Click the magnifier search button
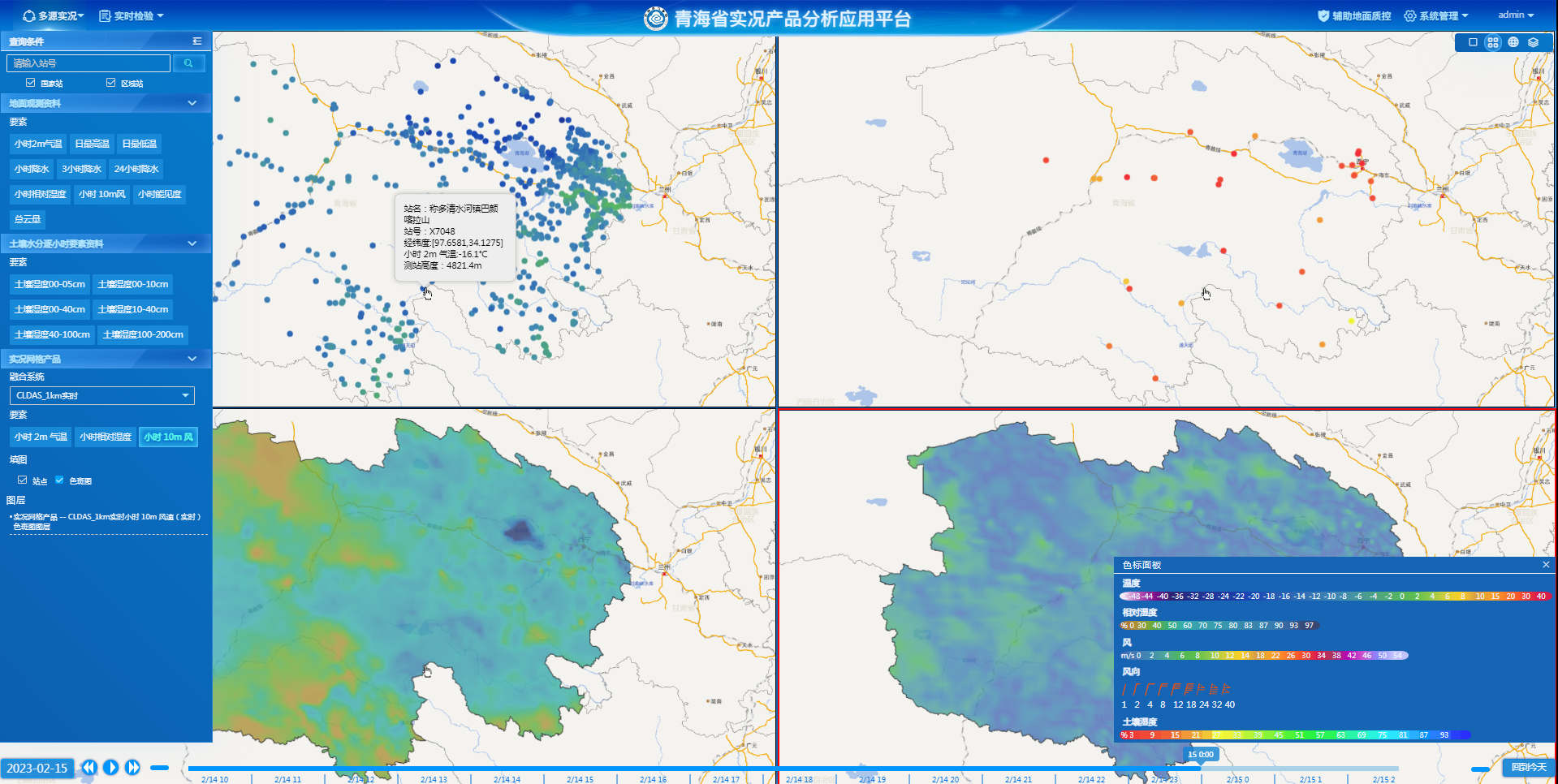 (188, 62)
